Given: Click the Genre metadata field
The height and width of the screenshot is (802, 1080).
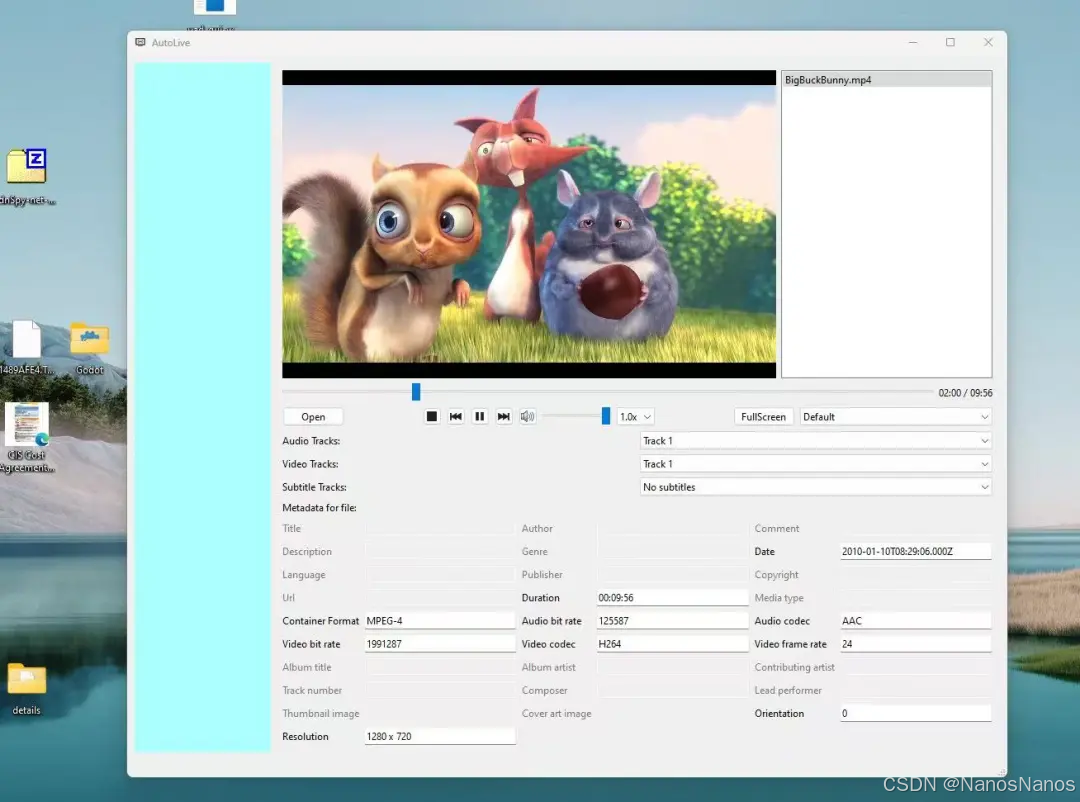Looking at the screenshot, I should tap(672, 551).
